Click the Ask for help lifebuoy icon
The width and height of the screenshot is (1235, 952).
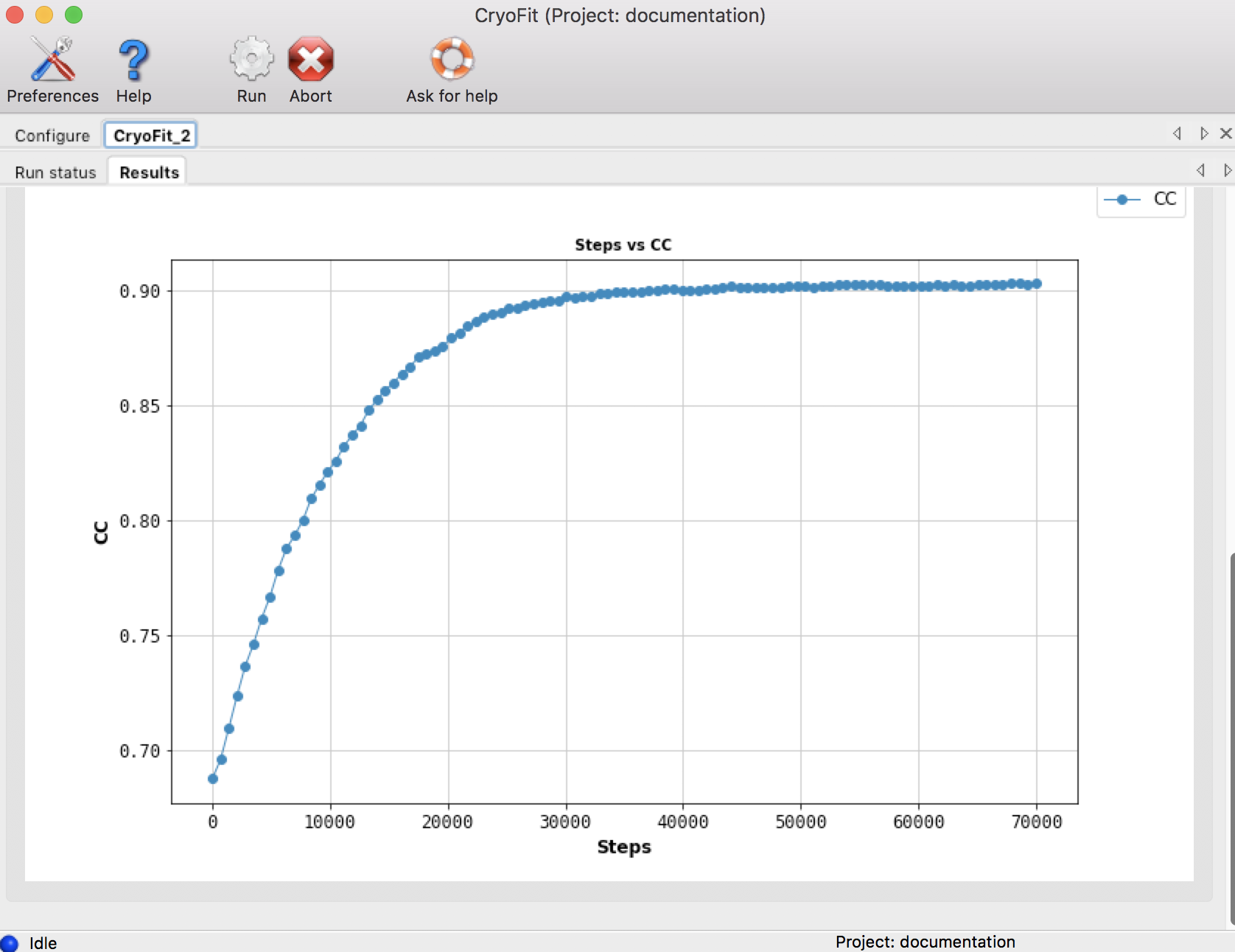click(452, 59)
